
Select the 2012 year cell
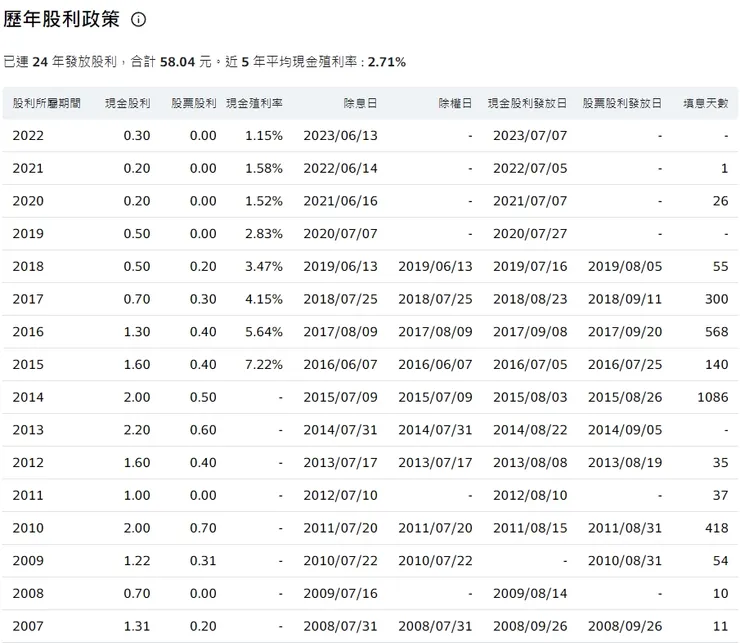(x=28, y=463)
